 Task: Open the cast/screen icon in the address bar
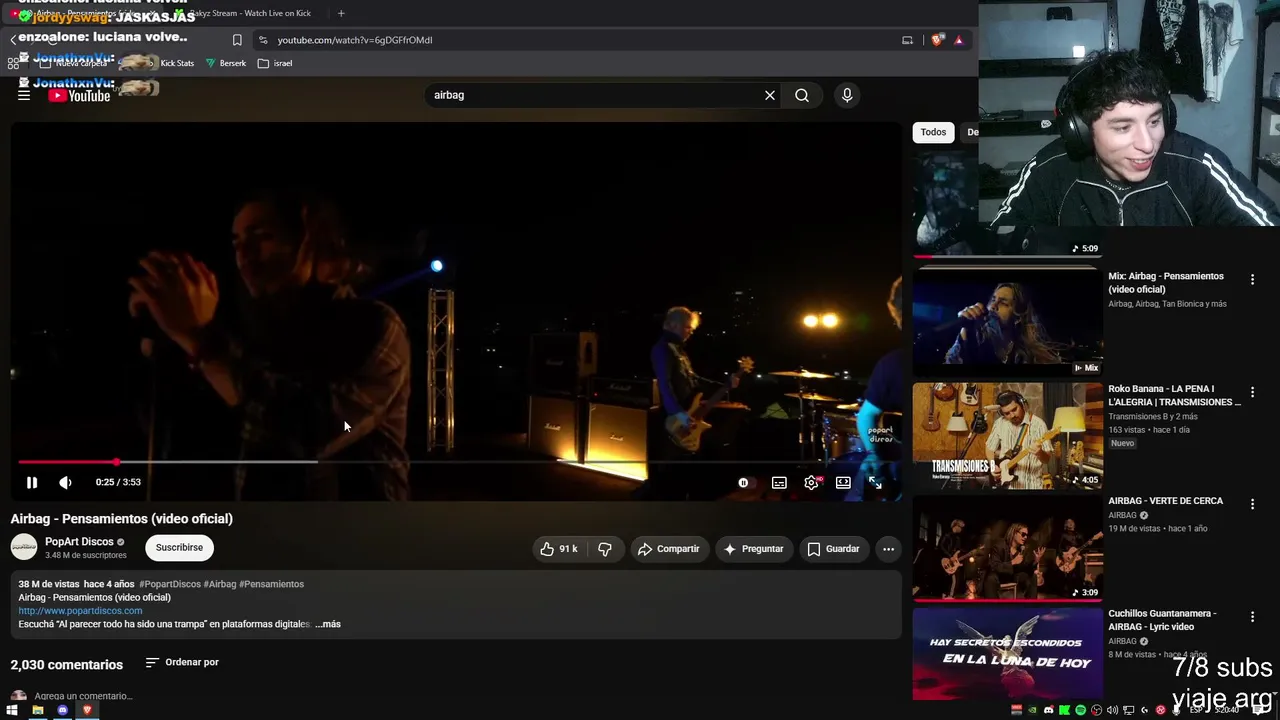tap(907, 40)
